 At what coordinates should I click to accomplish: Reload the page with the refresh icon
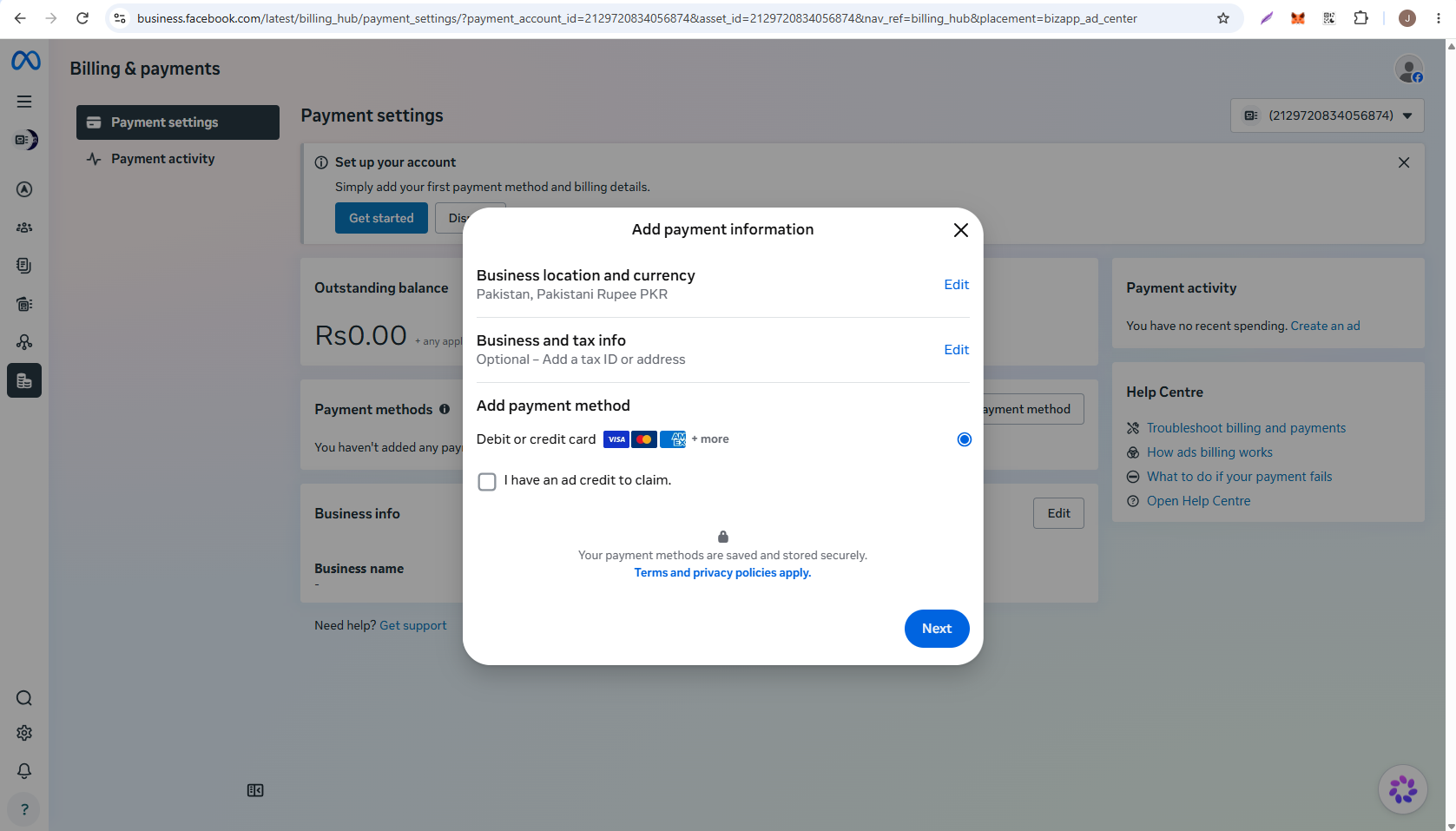coord(82,18)
